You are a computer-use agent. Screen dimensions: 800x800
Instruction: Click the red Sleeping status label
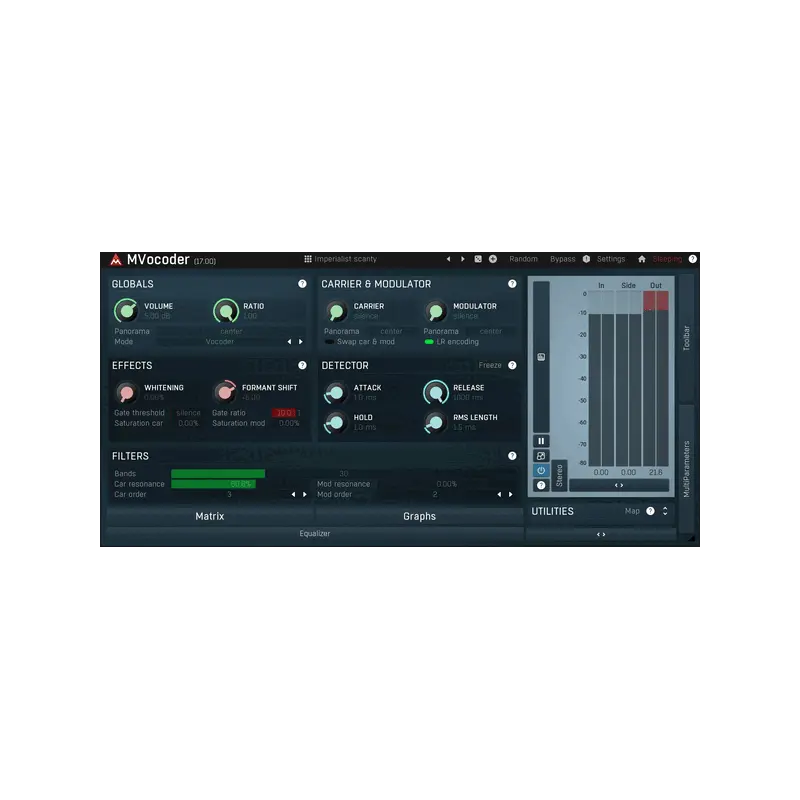pos(667,259)
